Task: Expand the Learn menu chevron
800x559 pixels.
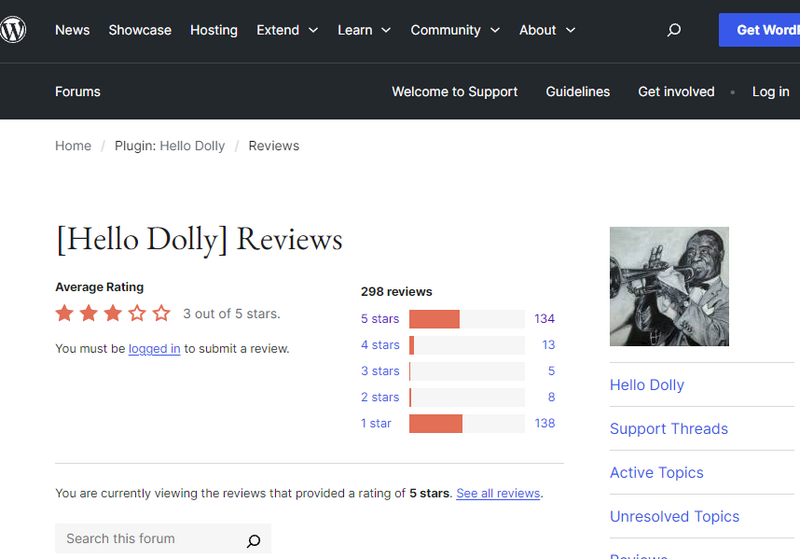Action: 386,30
